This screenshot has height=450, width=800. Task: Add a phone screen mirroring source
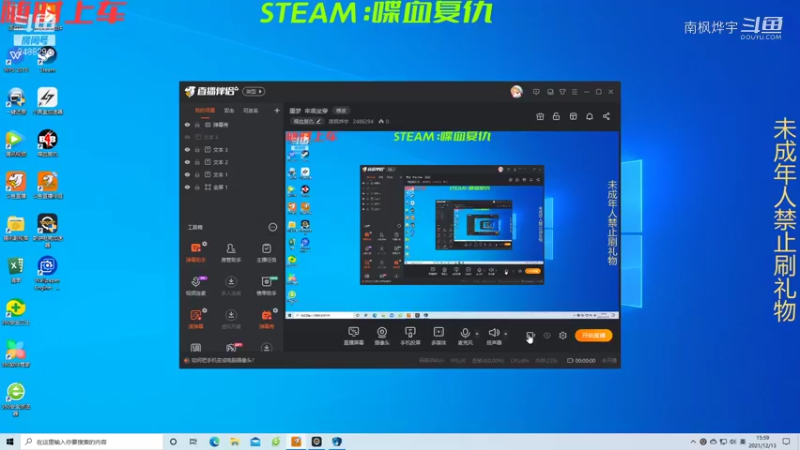[x=410, y=336]
